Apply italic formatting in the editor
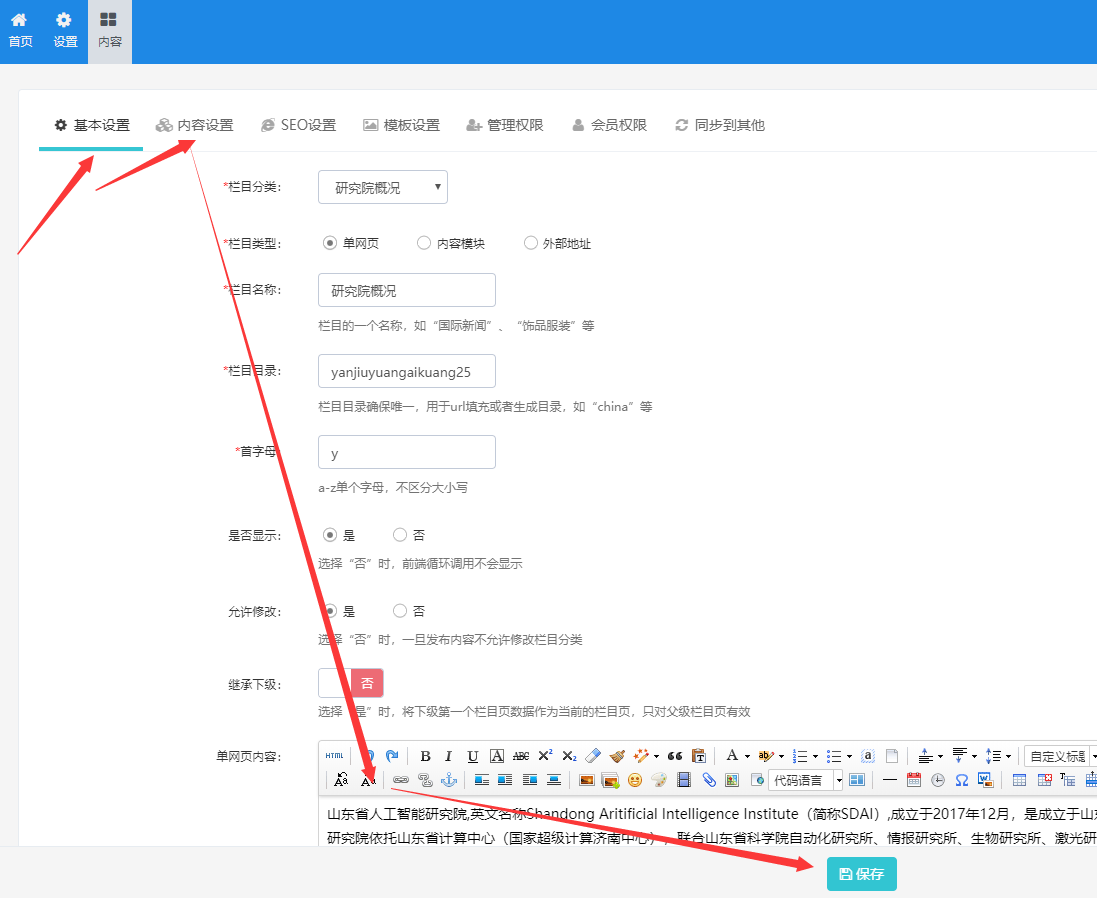Image resolution: width=1097 pixels, height=898 pixels. pos(448,756)
